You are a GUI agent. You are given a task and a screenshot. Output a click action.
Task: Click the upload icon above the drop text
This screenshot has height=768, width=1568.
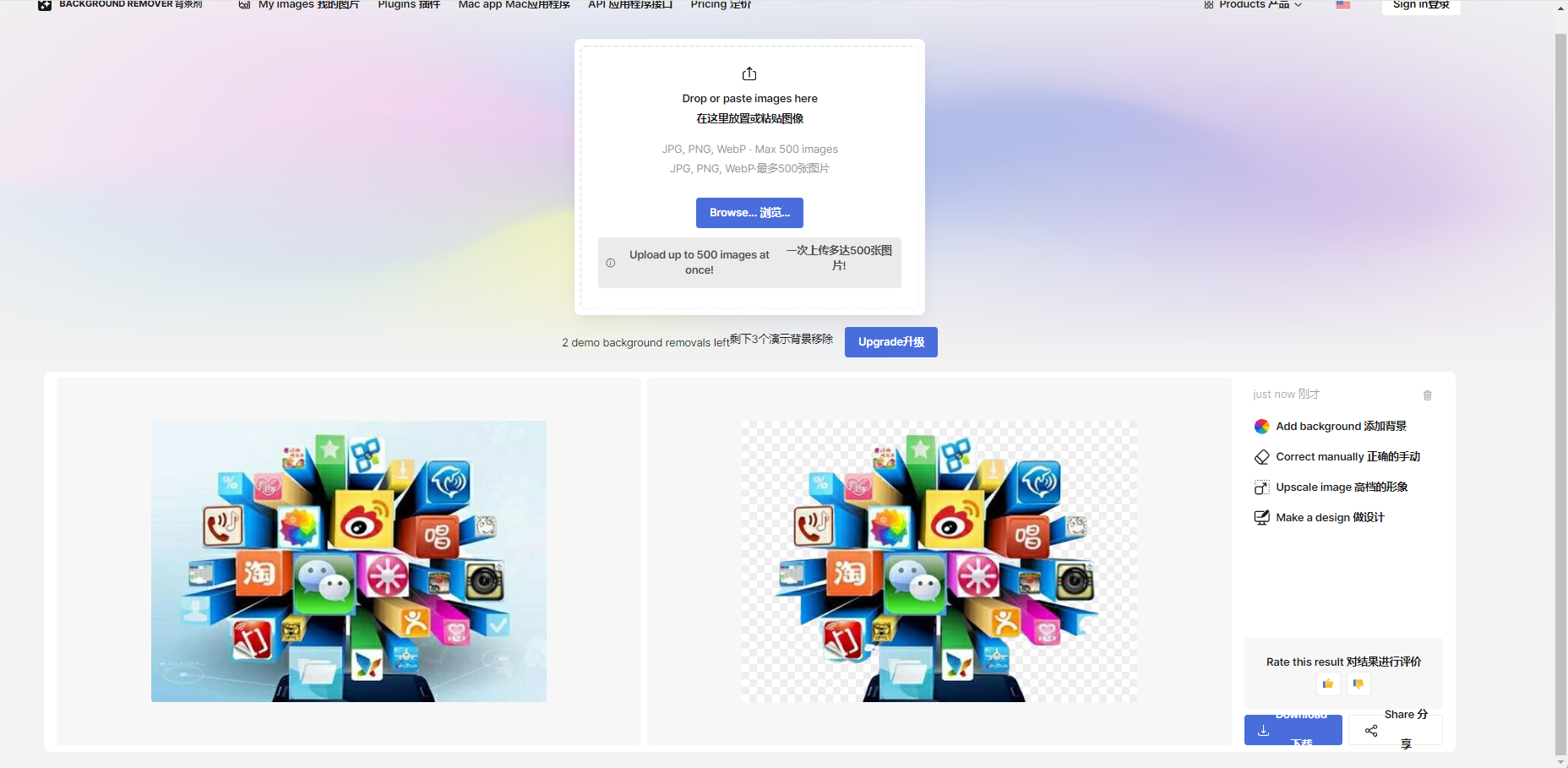tap(749, 74)
